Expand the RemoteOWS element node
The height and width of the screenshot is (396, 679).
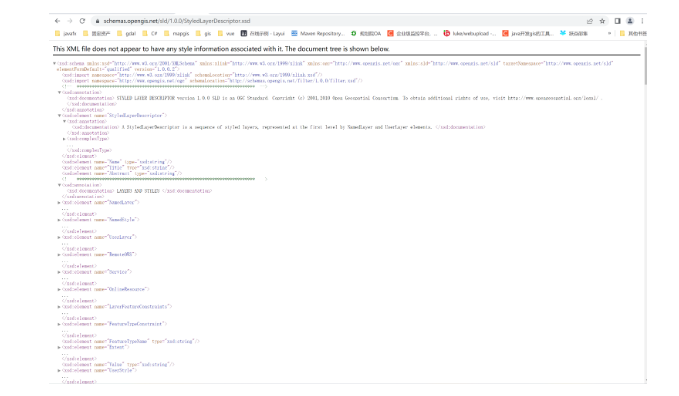point(59,255)
